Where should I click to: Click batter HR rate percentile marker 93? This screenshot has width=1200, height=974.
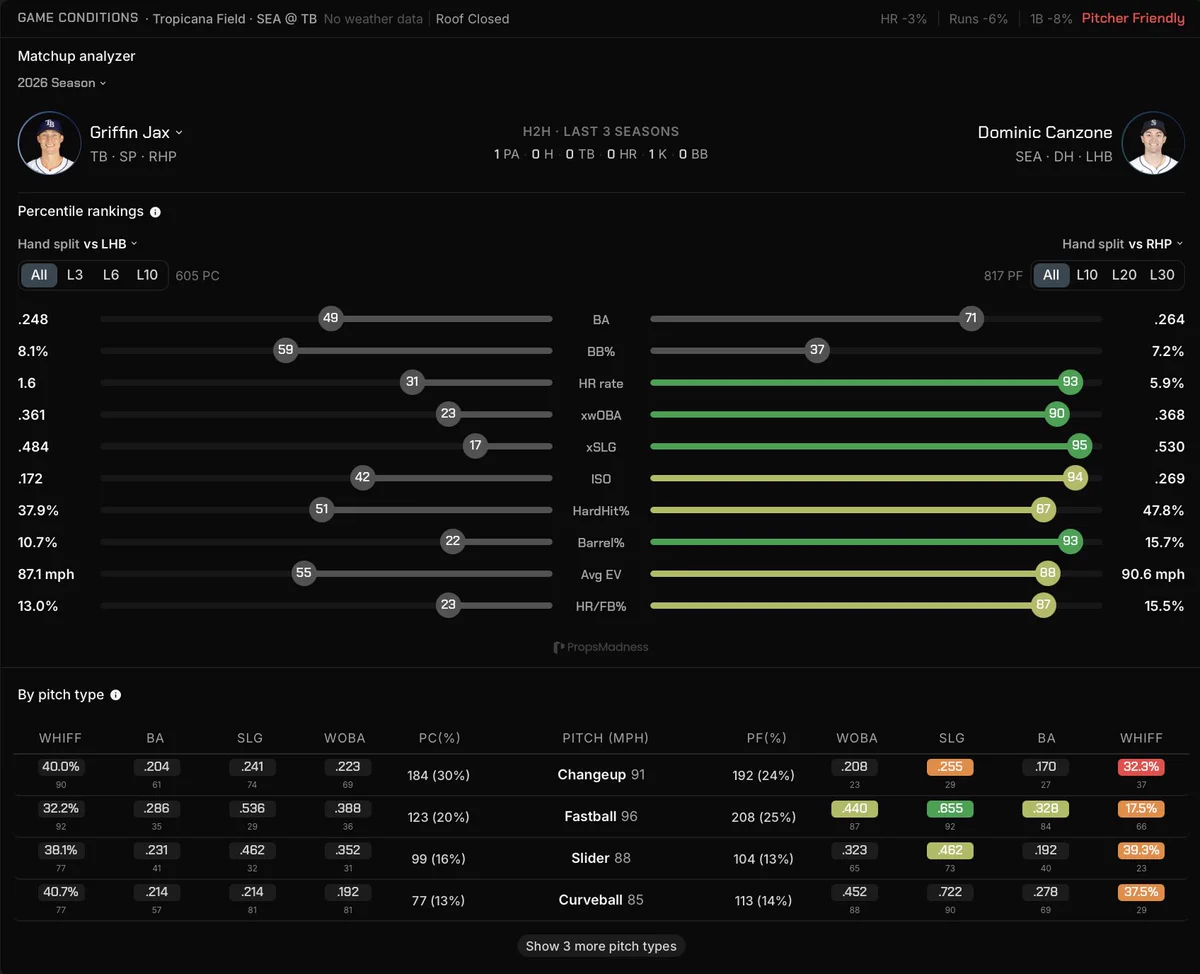pos(1071,383)
